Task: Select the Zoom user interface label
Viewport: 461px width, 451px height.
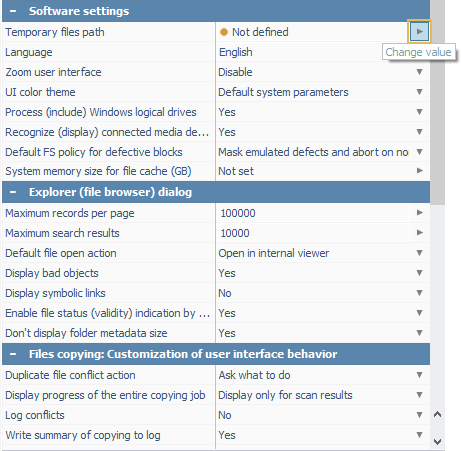Action: tap(53, 72)
